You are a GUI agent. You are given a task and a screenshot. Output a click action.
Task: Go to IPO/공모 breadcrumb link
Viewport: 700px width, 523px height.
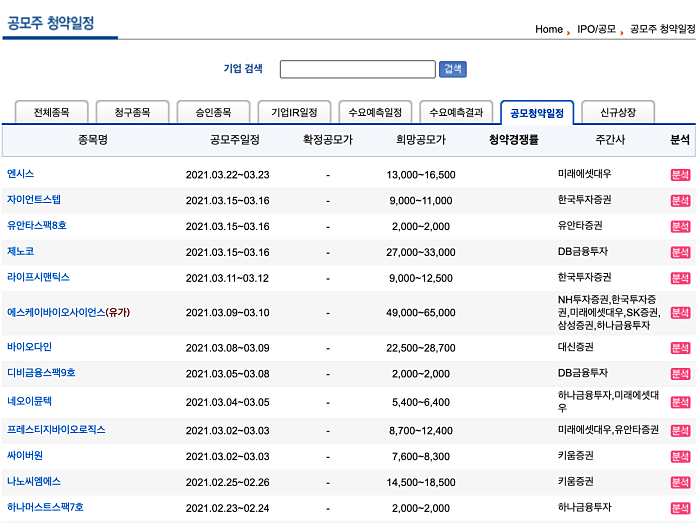(x=596, y=29)
